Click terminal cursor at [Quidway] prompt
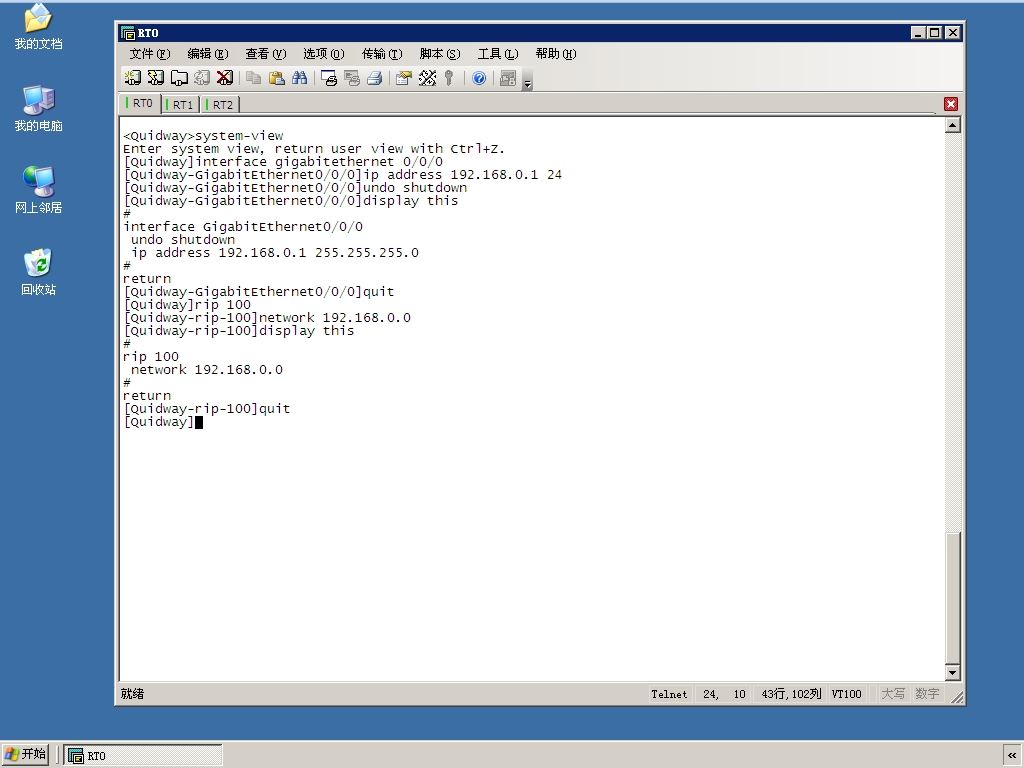1024x768 pixels. point(199,422)
